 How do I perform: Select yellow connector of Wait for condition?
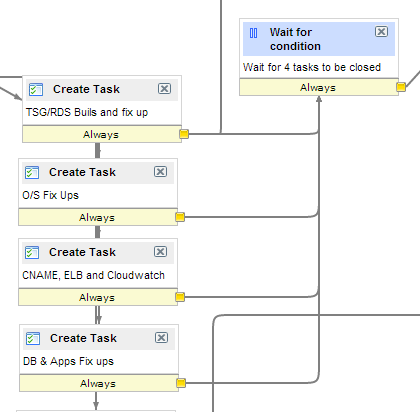point(401,87)
